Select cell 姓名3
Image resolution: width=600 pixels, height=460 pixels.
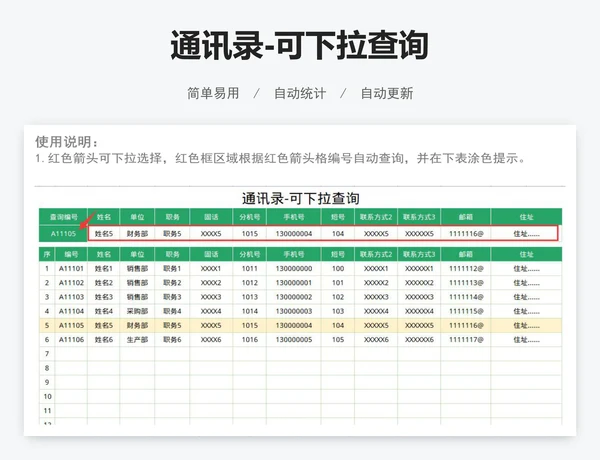(x=104, y=297)
